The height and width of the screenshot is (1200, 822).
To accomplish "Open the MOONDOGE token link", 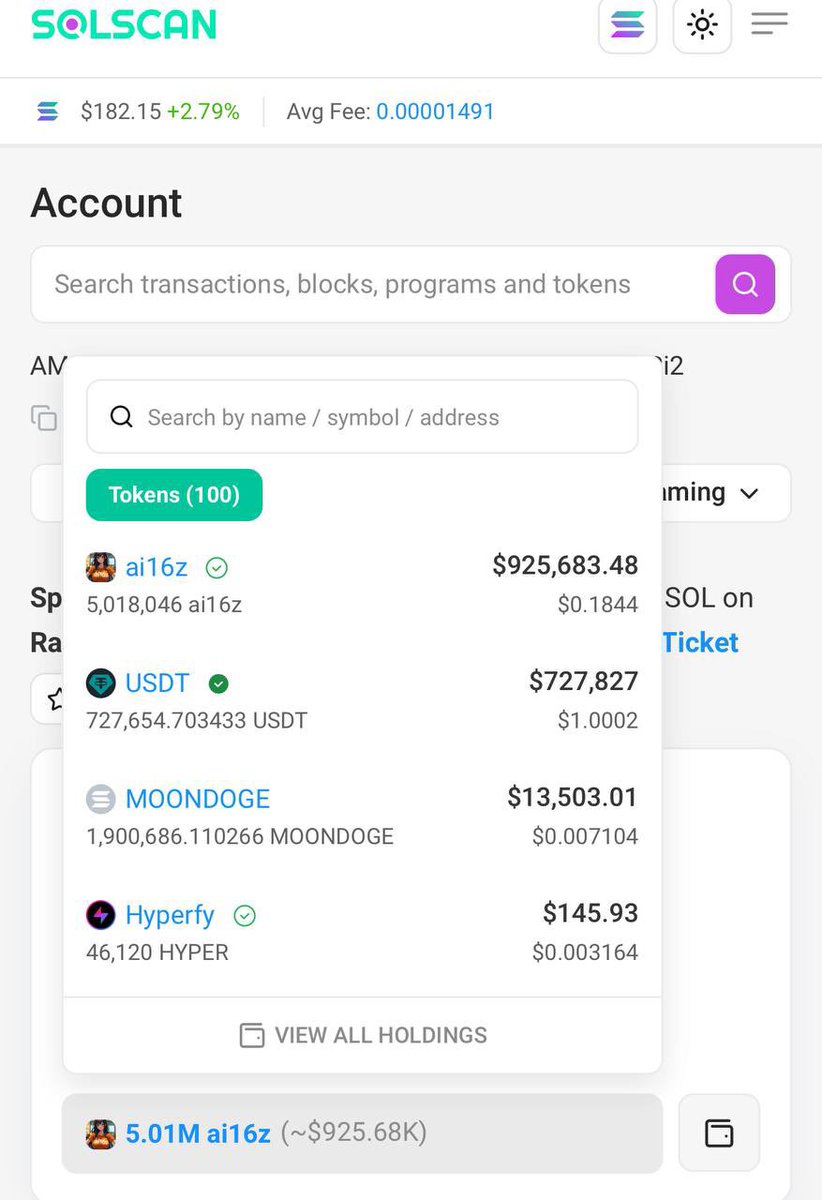I will pos(198,800).
